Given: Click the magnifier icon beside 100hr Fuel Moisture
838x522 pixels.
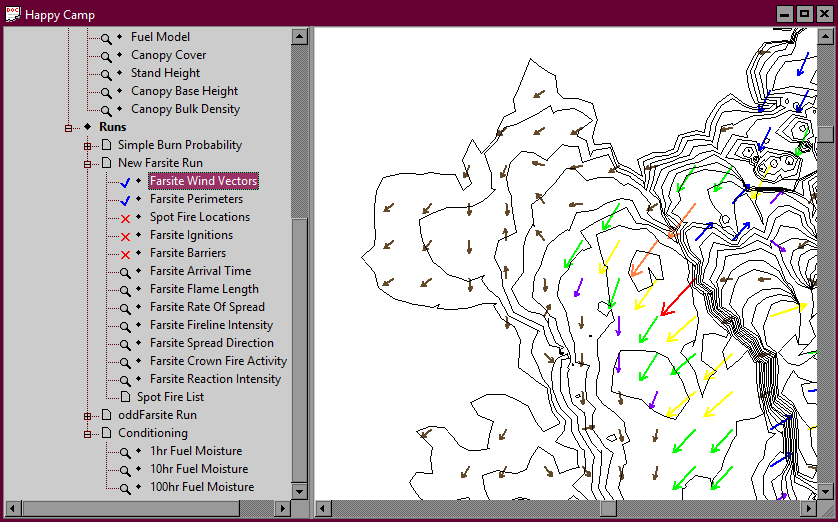Looking at the screenshot, I should click(x=125, y=488).
